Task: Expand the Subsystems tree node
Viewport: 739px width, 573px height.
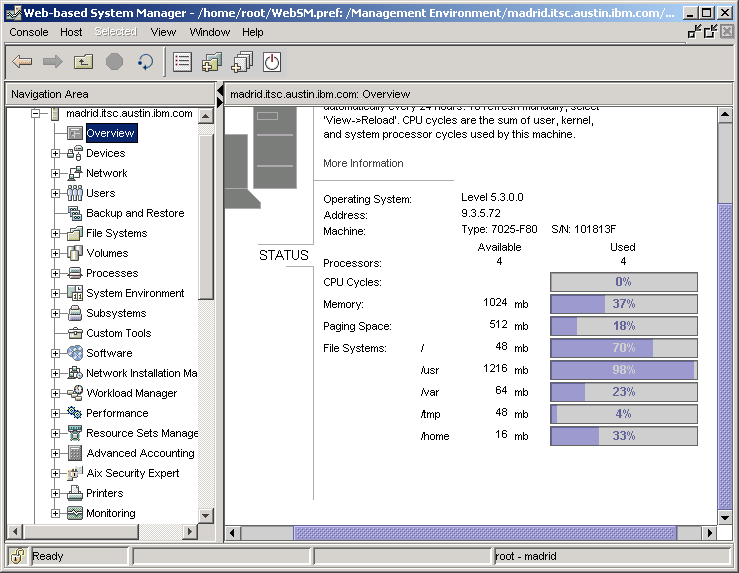Action: (55, 313)
